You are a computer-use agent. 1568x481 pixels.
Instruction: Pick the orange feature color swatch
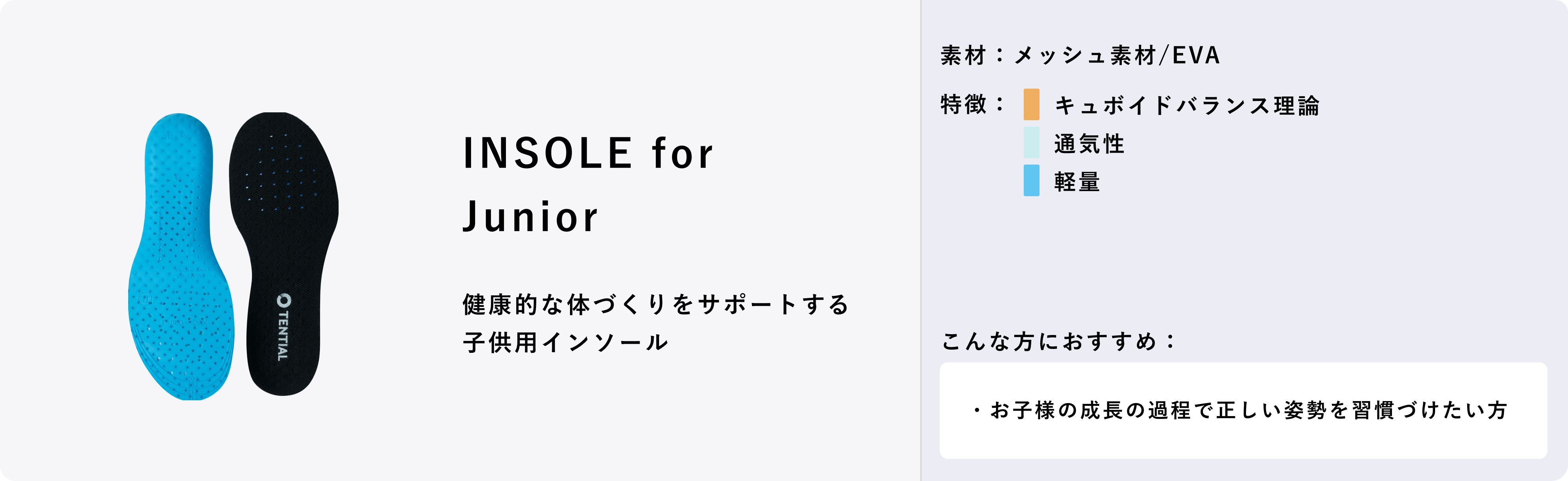tap(1031, 105)
